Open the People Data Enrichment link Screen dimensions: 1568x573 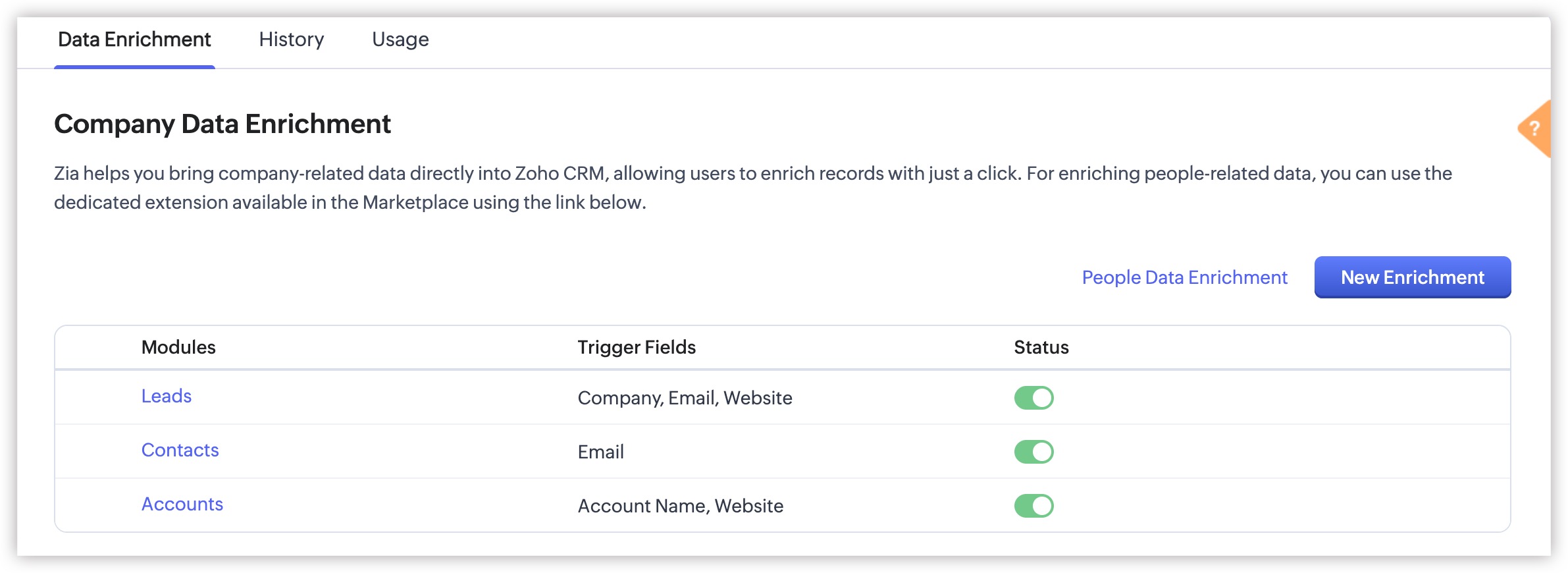click(1184, 277)
